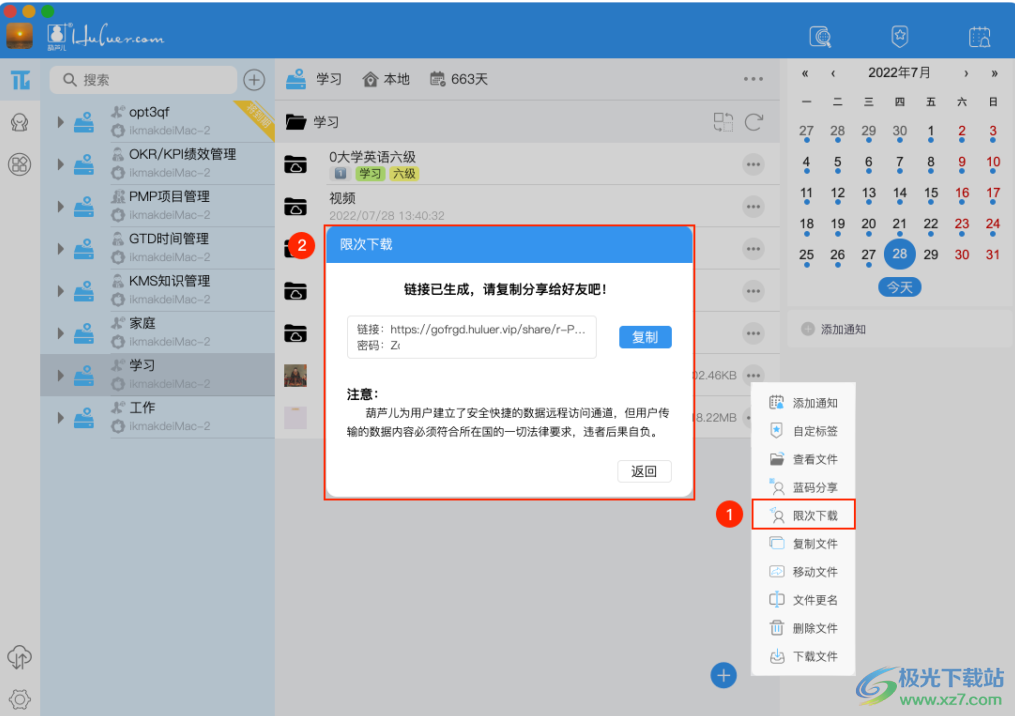Click the 六级 tag label
1015x716 pixels.
point(404,173)
